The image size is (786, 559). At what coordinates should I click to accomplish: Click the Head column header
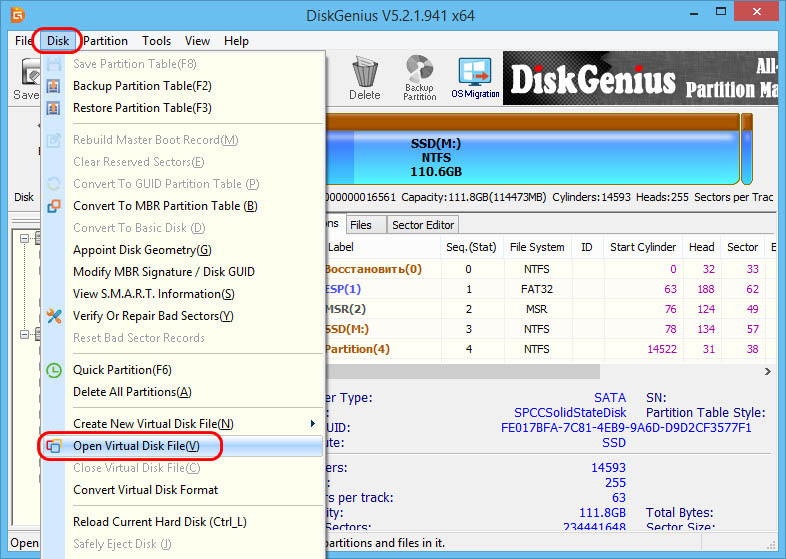701,247
